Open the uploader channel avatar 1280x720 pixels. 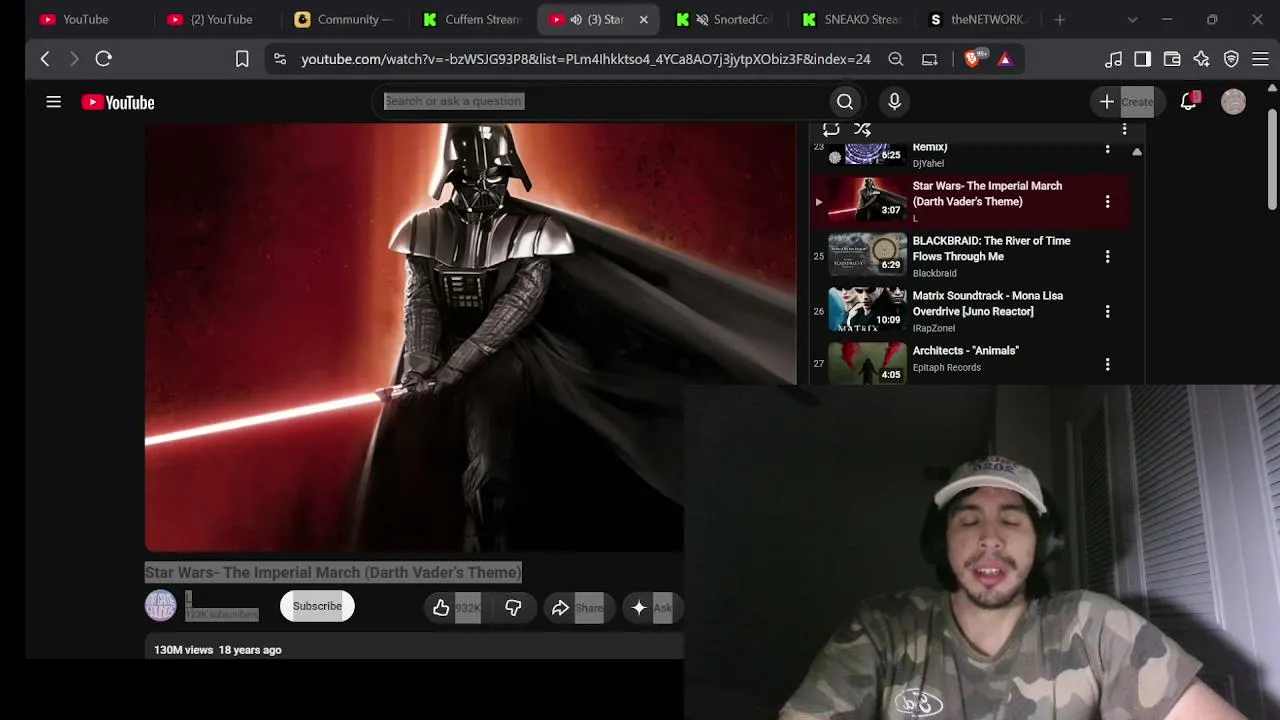point(161,606)
